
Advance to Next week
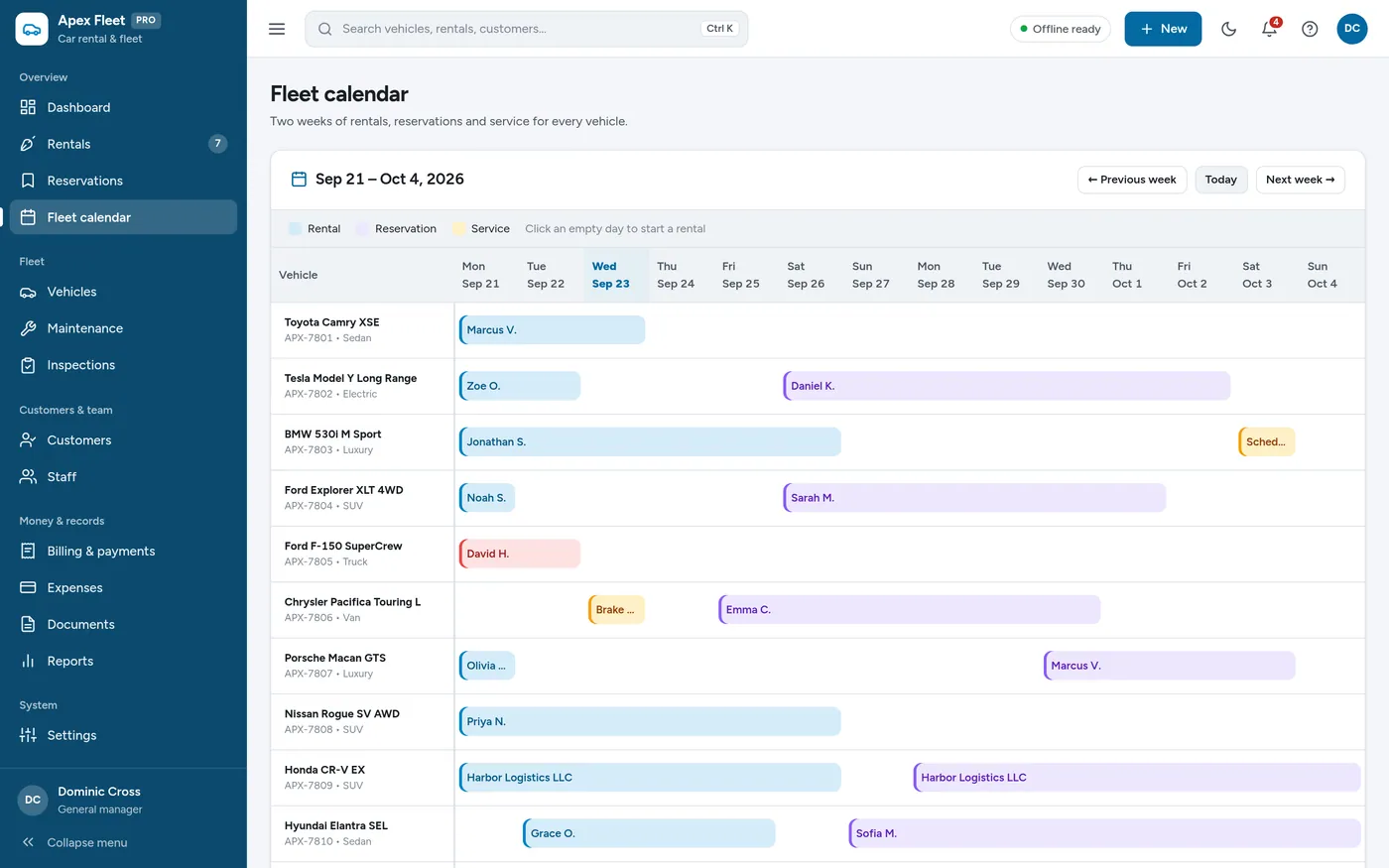pyautogui.click(x=1300, y=180)
